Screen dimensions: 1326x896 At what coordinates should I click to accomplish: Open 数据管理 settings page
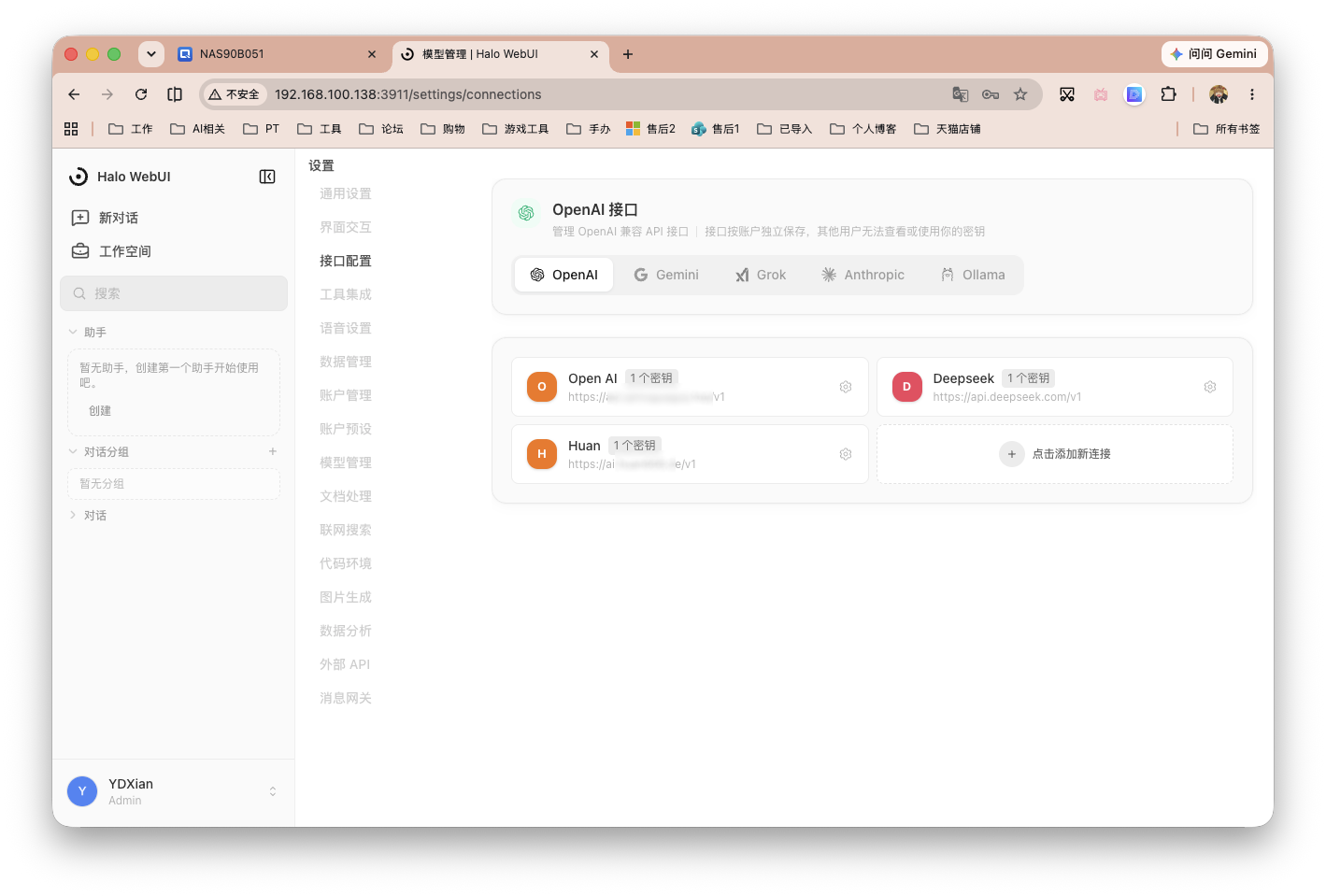(346, 362)
